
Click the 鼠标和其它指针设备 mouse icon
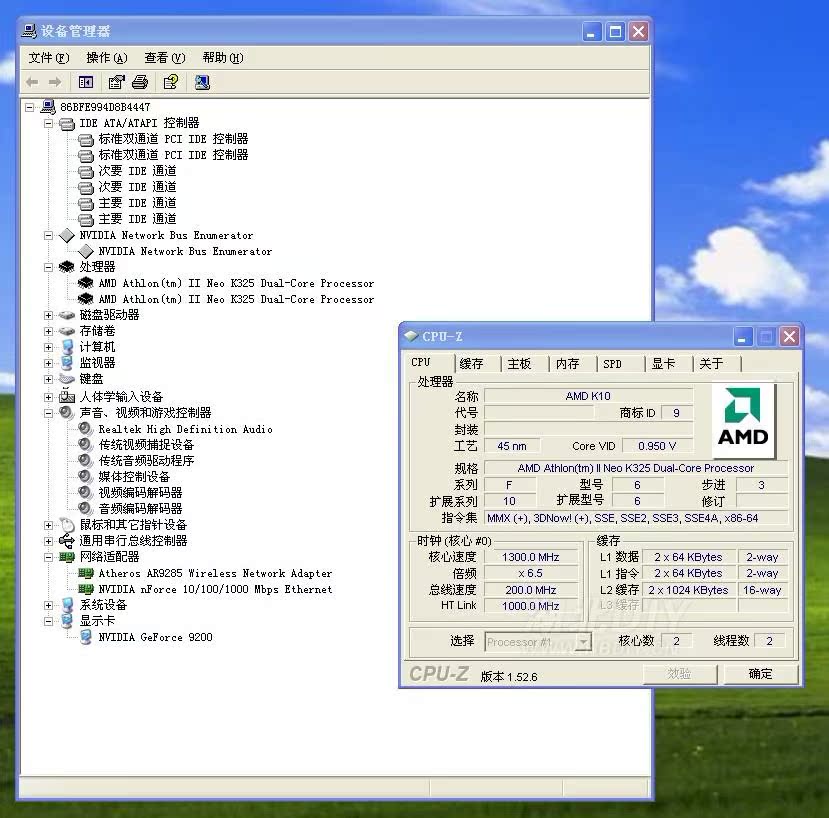click(x=67, y=525)
